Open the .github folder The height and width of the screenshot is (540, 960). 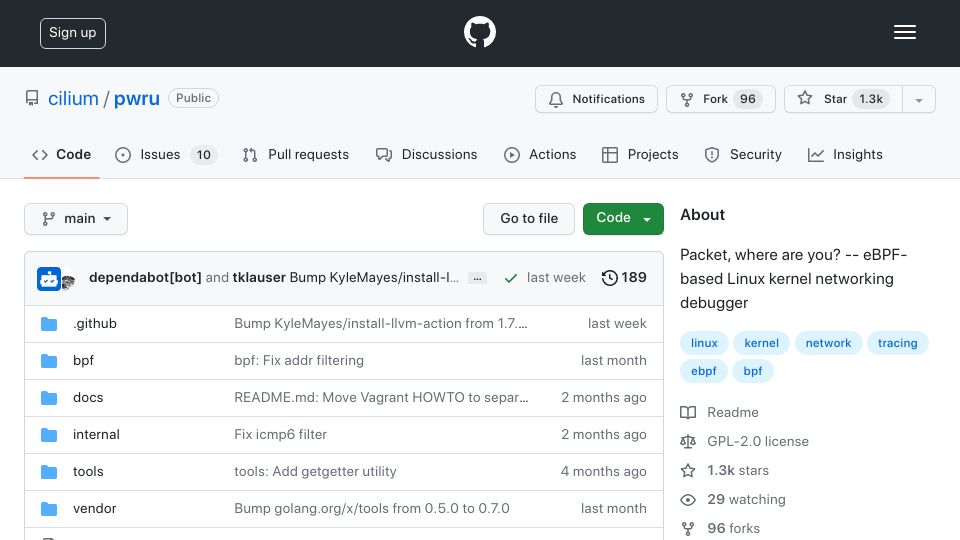point(95,323)
